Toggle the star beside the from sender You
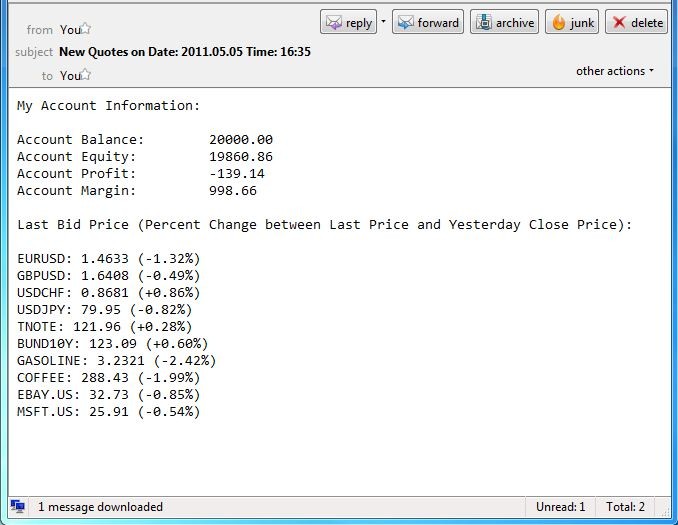Image resolution: width=678 pixels, height=525 pixels. coord(86,29)
